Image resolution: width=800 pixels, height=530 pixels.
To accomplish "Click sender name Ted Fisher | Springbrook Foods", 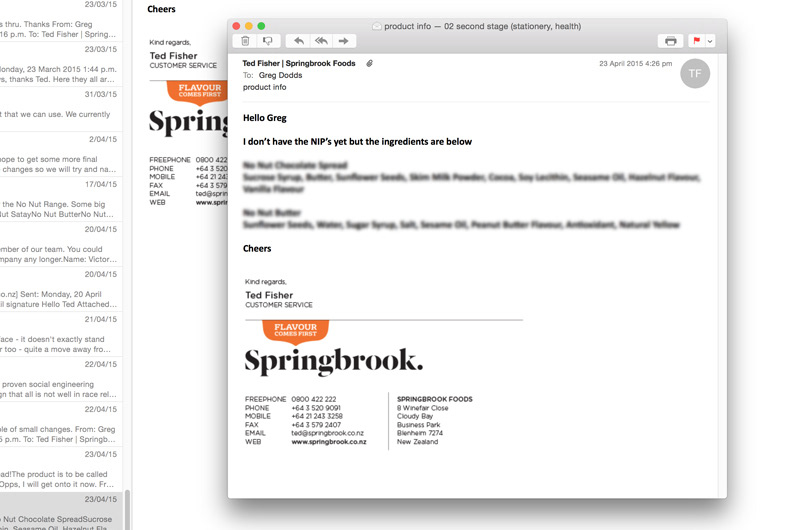I will pyautogui.click(x=299, y=63).
